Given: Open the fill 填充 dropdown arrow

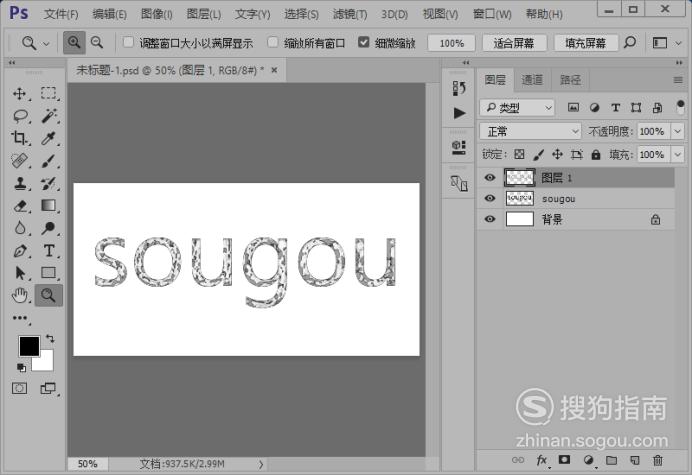Looking at the screenshot, I should (x=677, y=155).
